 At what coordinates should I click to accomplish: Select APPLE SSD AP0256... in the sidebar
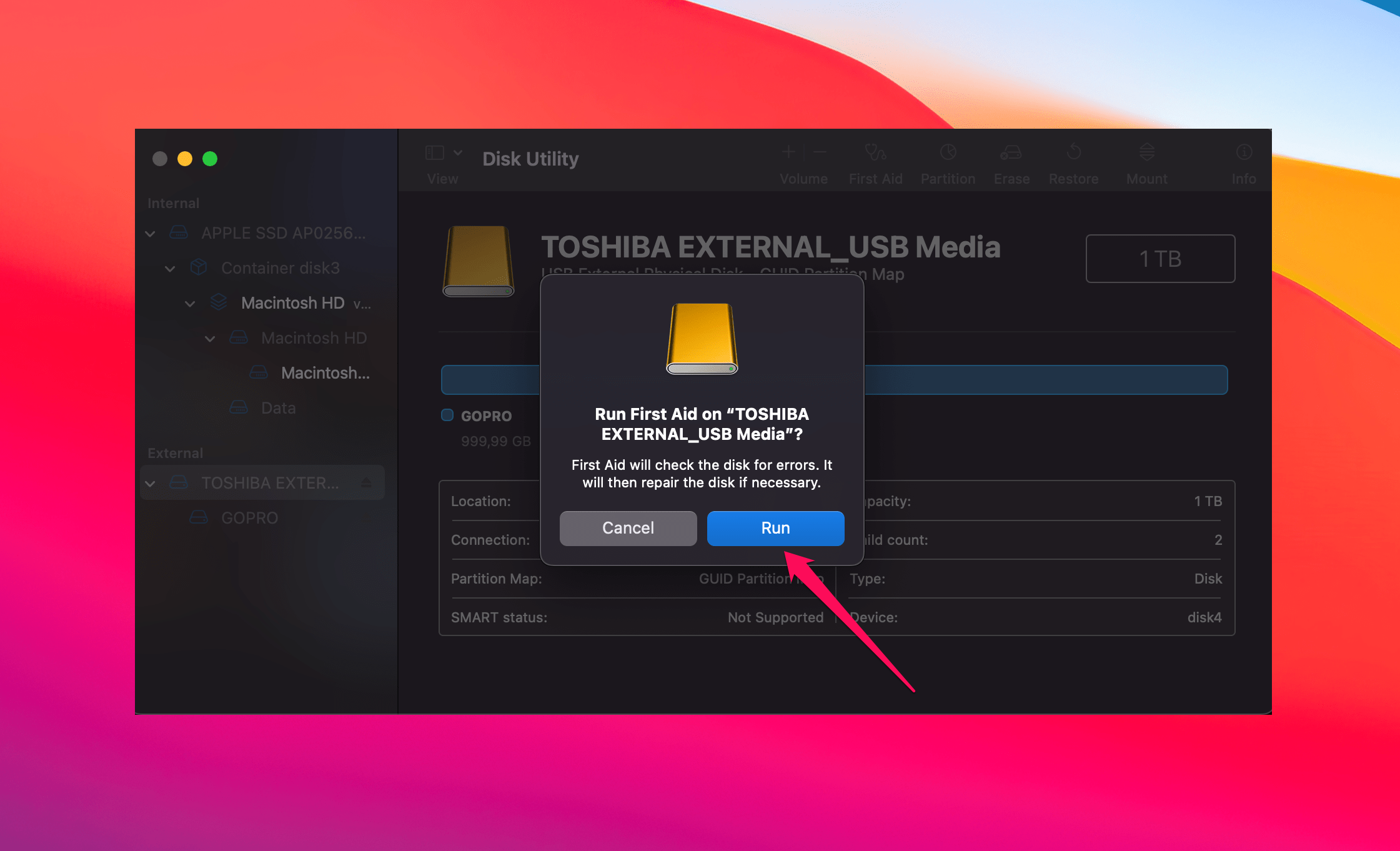click(263, 233)
